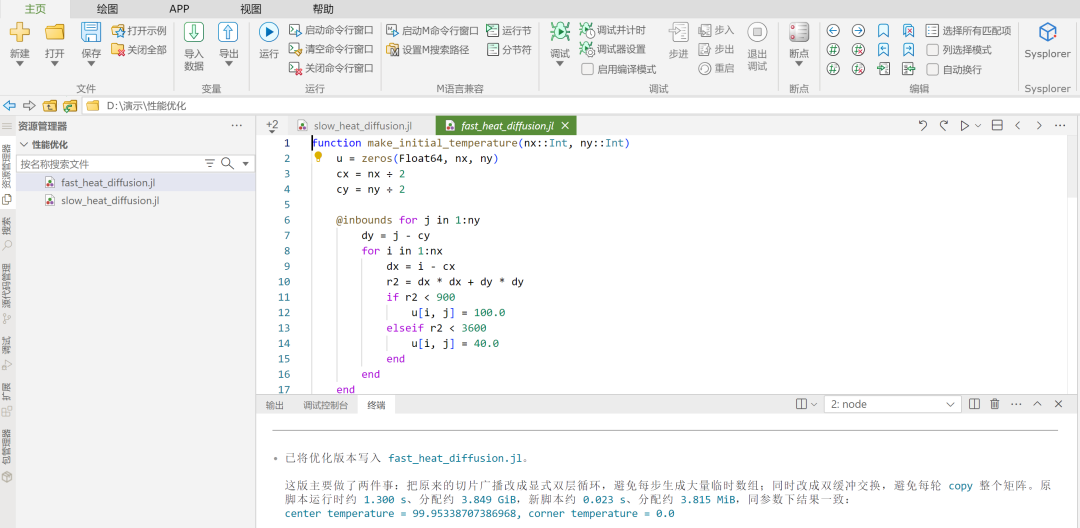The width and height of the screenshot is (1080, 528).
Task: Navigate forward with blue right arrow icon
Action: coord(858,30)
